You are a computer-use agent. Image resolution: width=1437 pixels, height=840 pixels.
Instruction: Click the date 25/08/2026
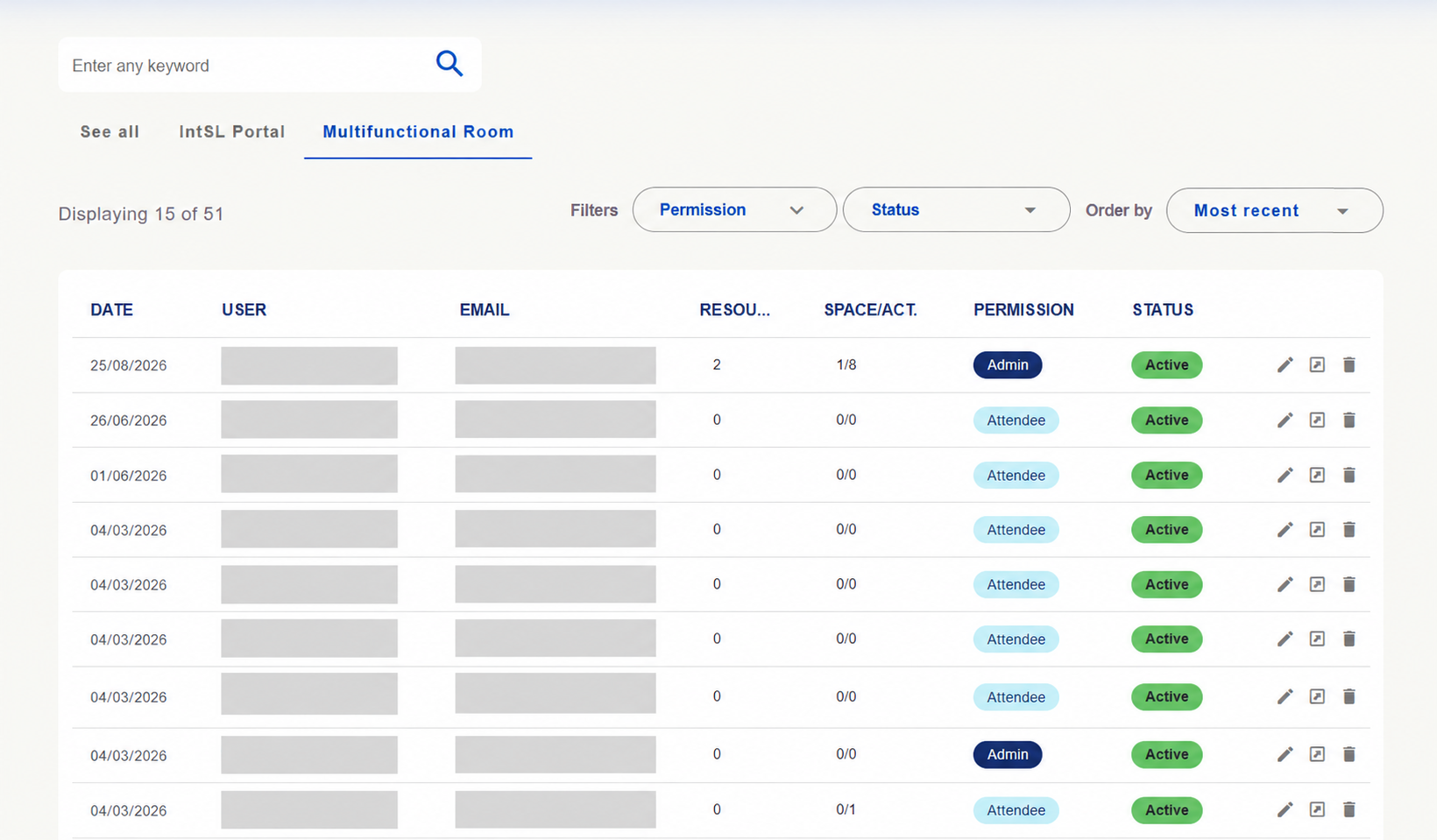pos(128,365)
